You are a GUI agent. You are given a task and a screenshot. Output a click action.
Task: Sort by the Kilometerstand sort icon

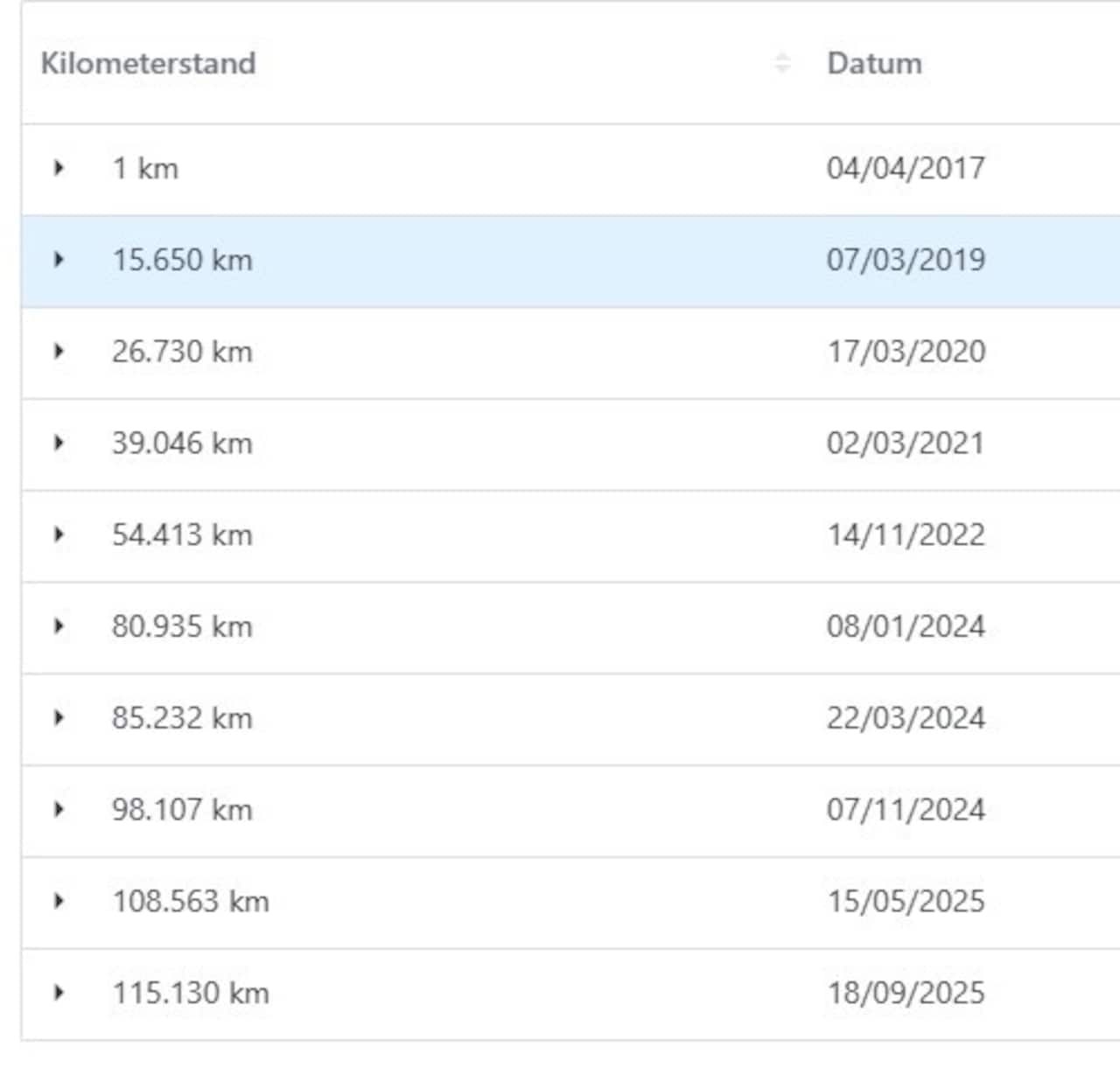[x=782, y=63]
